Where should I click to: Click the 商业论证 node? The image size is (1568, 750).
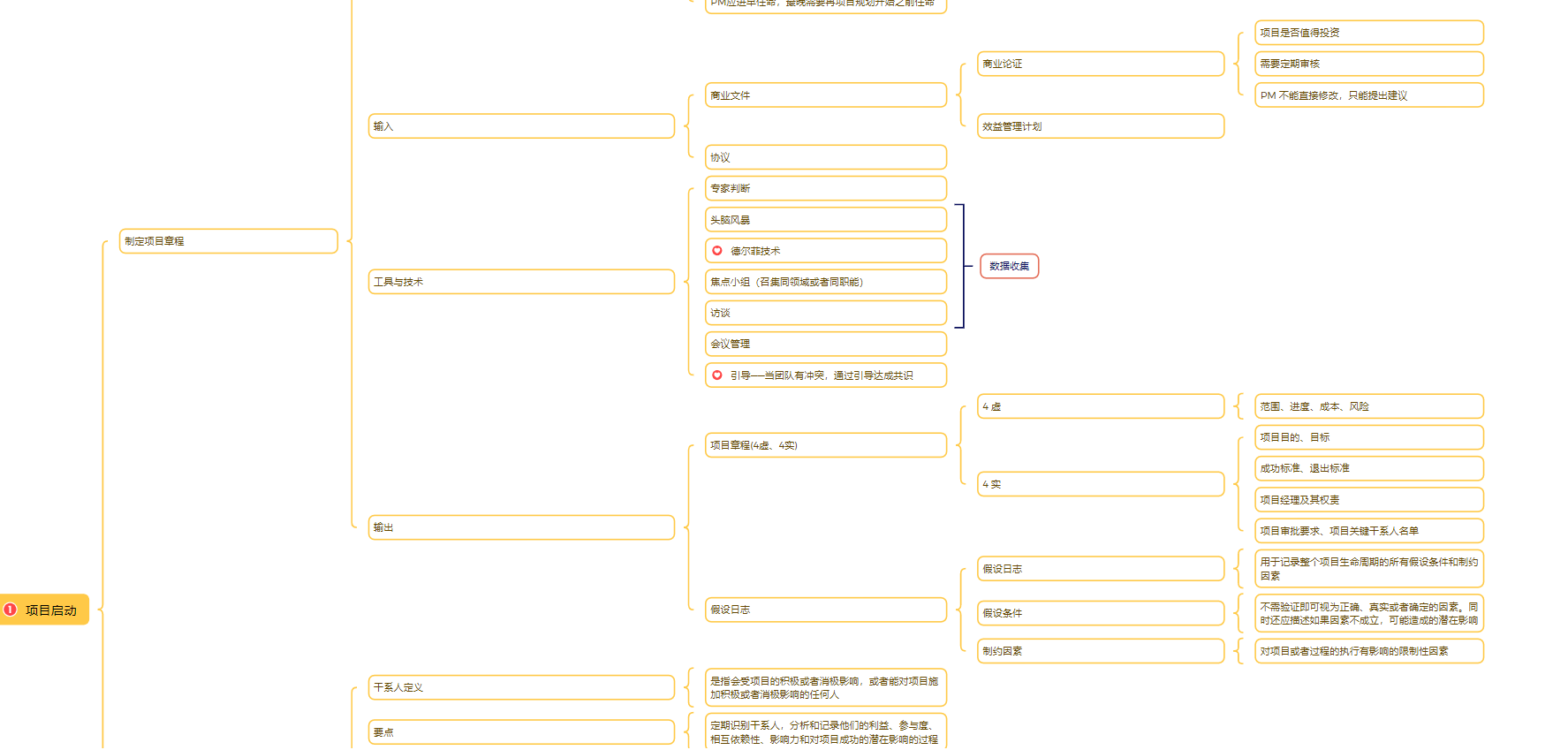point(1100,64)
